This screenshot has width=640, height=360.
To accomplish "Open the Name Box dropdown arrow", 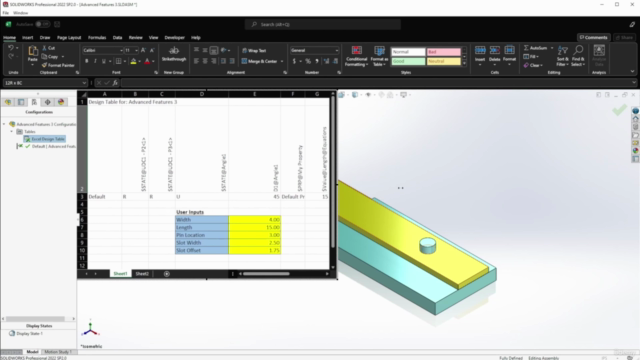I will point(84,83).
